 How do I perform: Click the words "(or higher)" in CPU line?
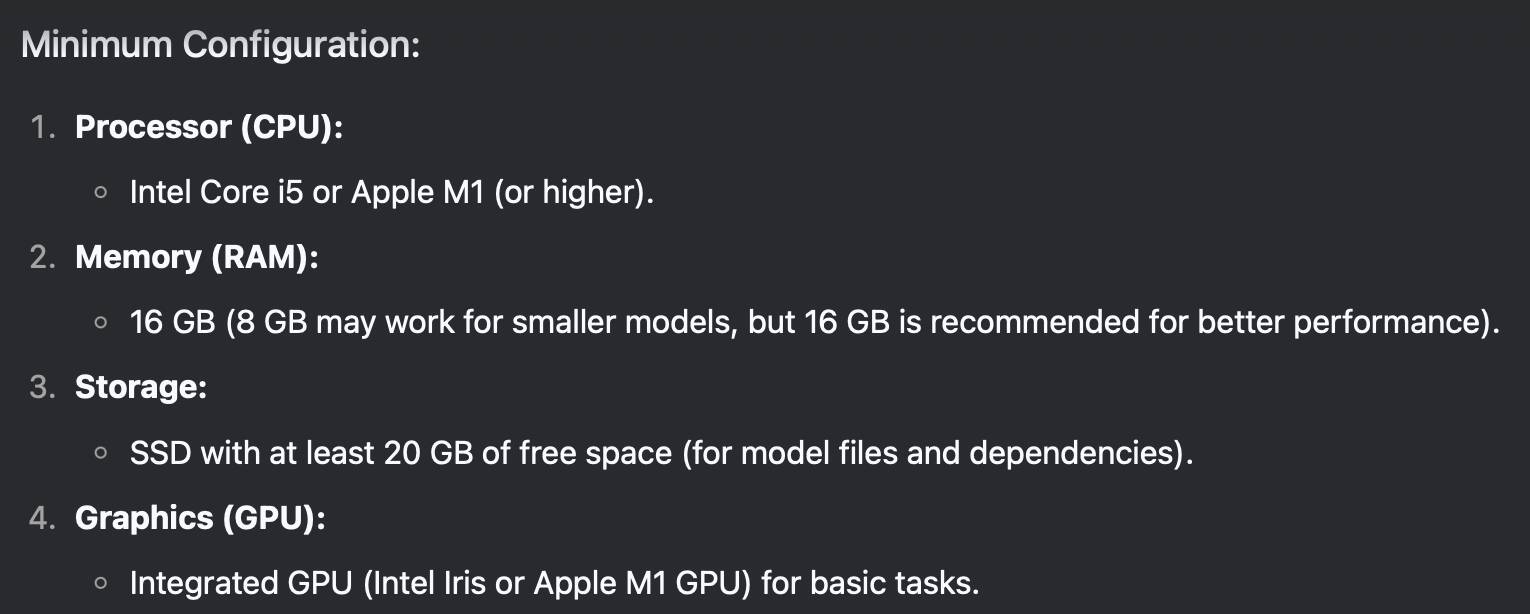pyautogui.click(x=567, y=192)
